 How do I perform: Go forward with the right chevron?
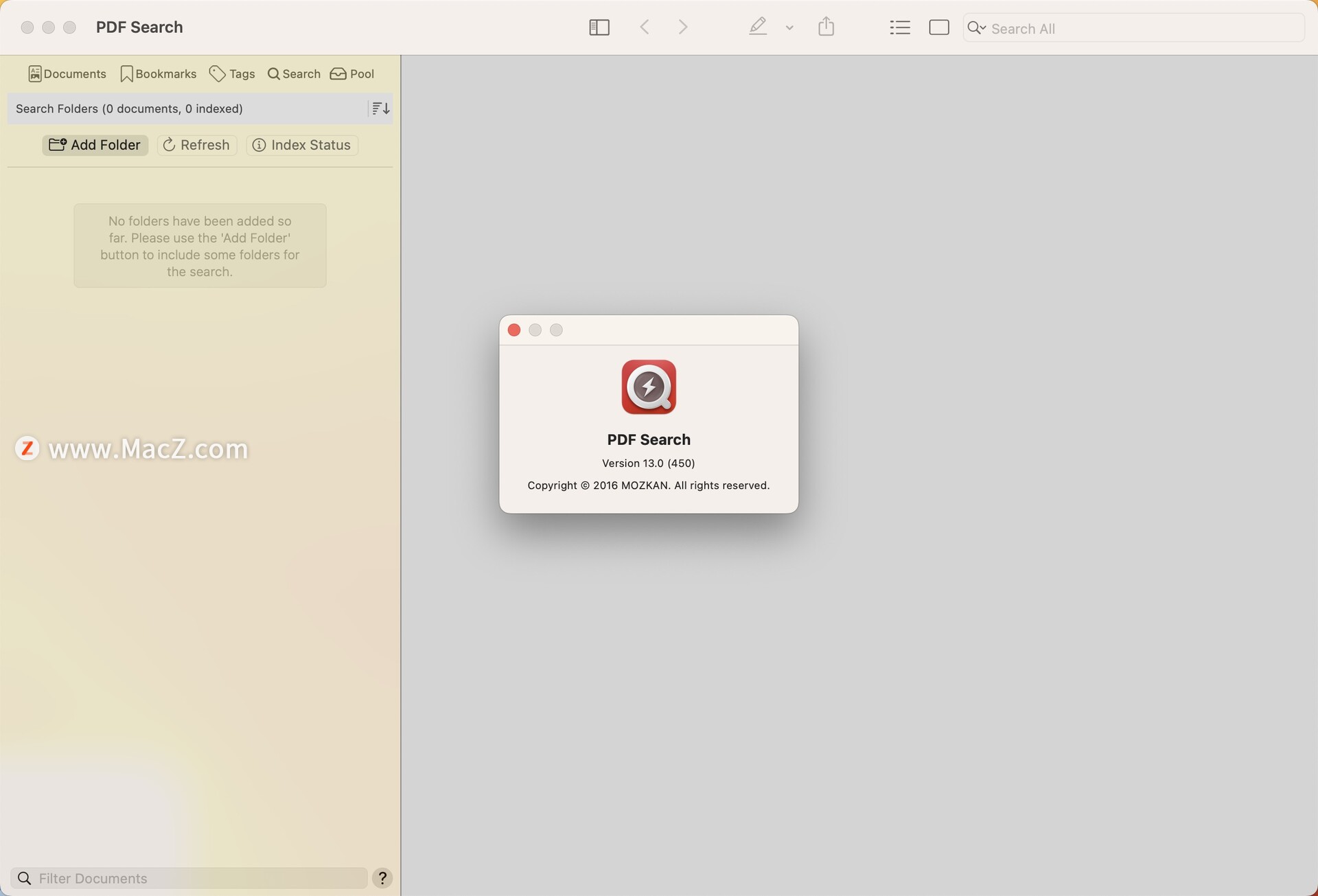click(x=682, y=27)
